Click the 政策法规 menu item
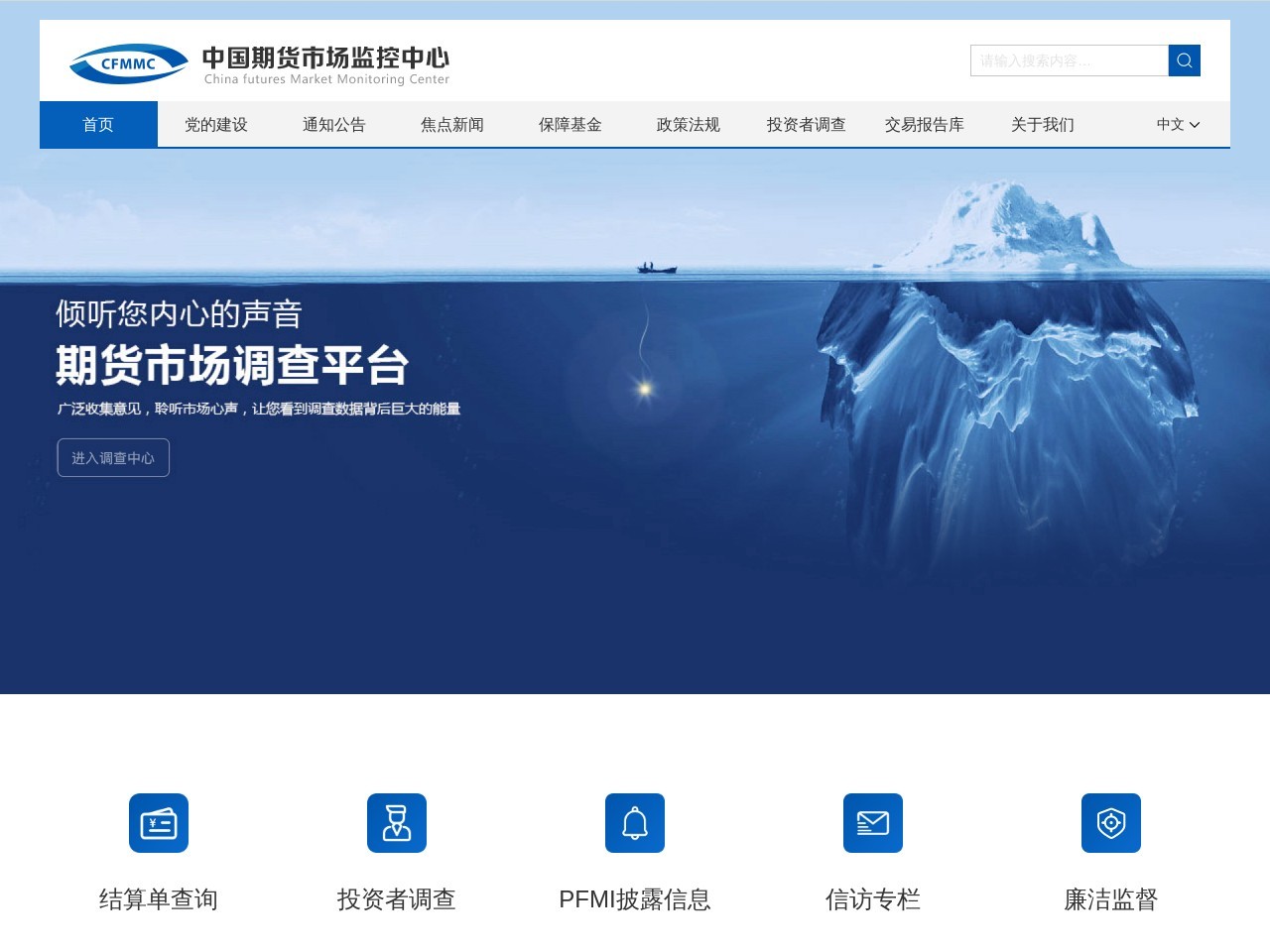The width and height of the screenshot is (1270, 952). [688, 125]
